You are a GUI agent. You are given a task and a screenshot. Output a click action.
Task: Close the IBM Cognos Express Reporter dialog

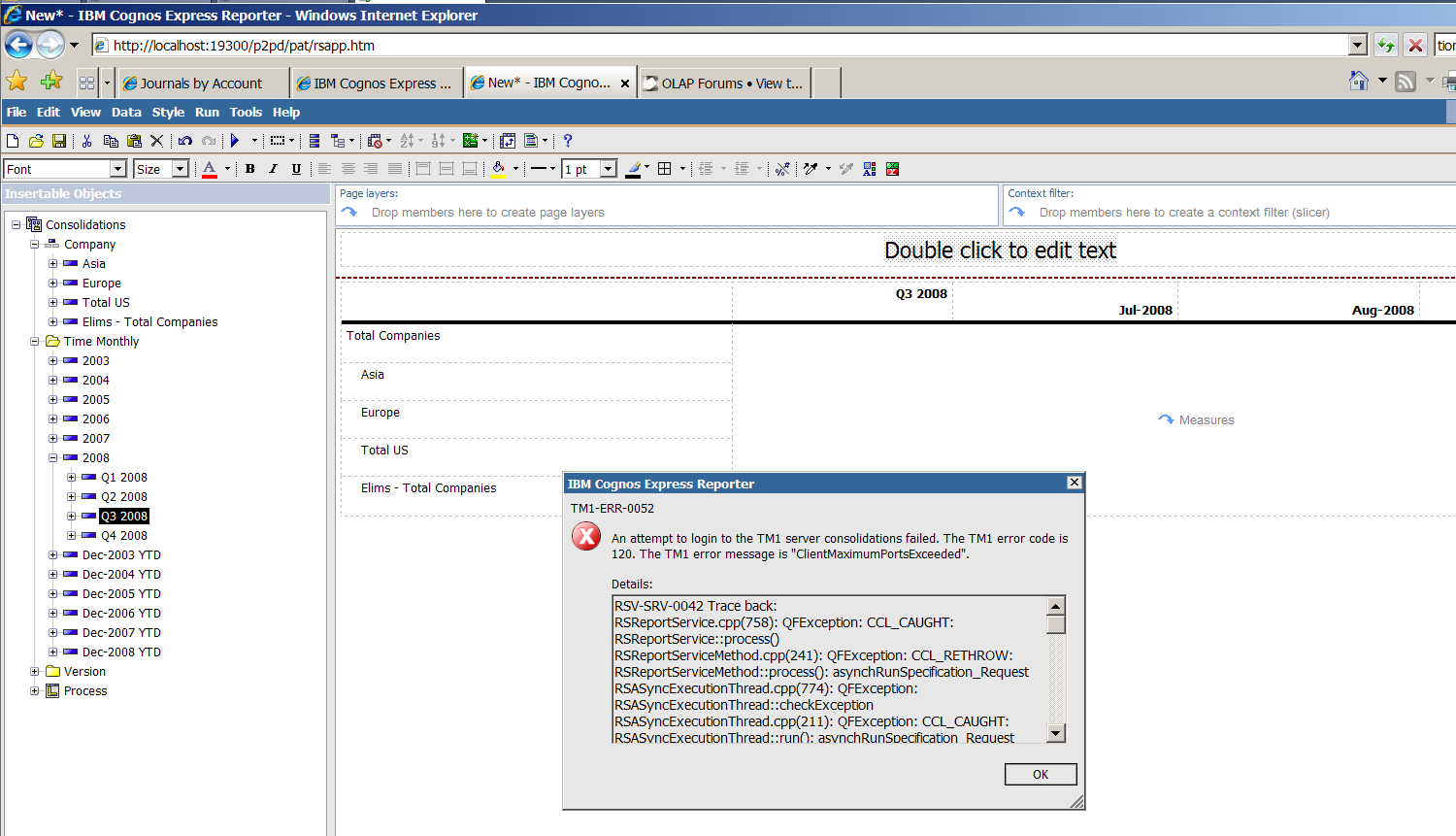1074,483
